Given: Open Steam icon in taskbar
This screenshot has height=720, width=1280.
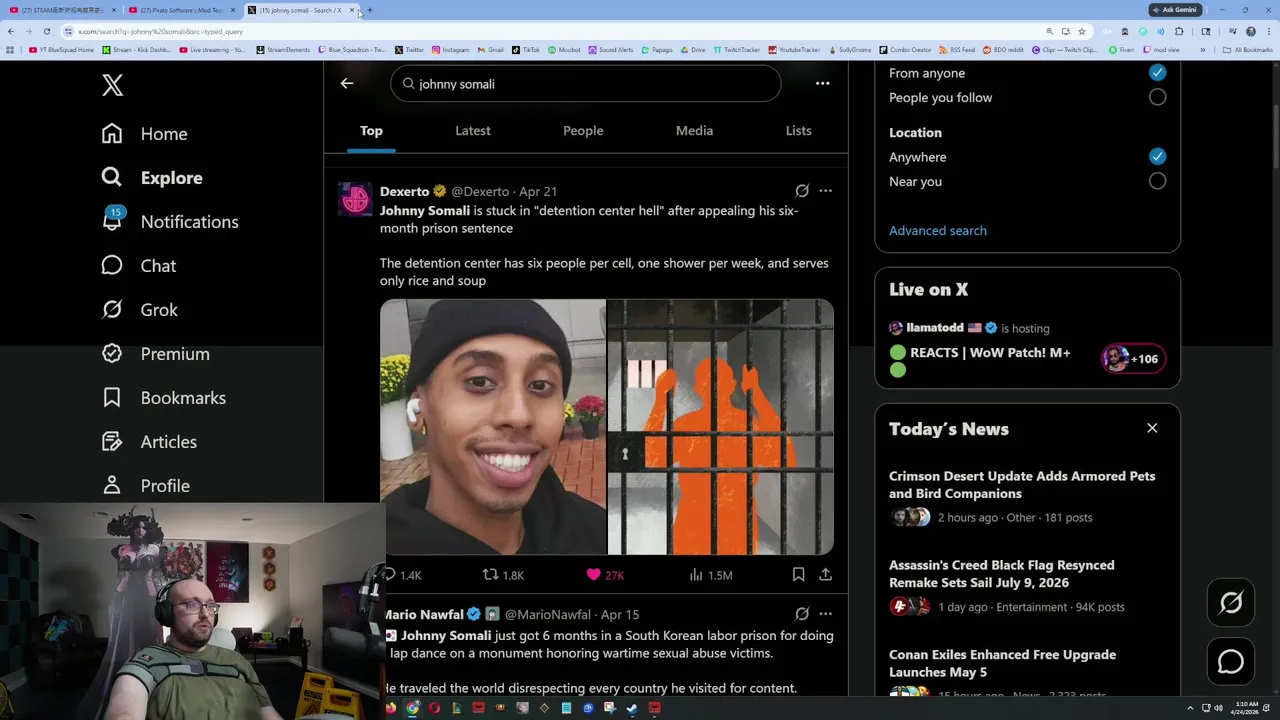Looking at the screenshot, I should 632,708.
